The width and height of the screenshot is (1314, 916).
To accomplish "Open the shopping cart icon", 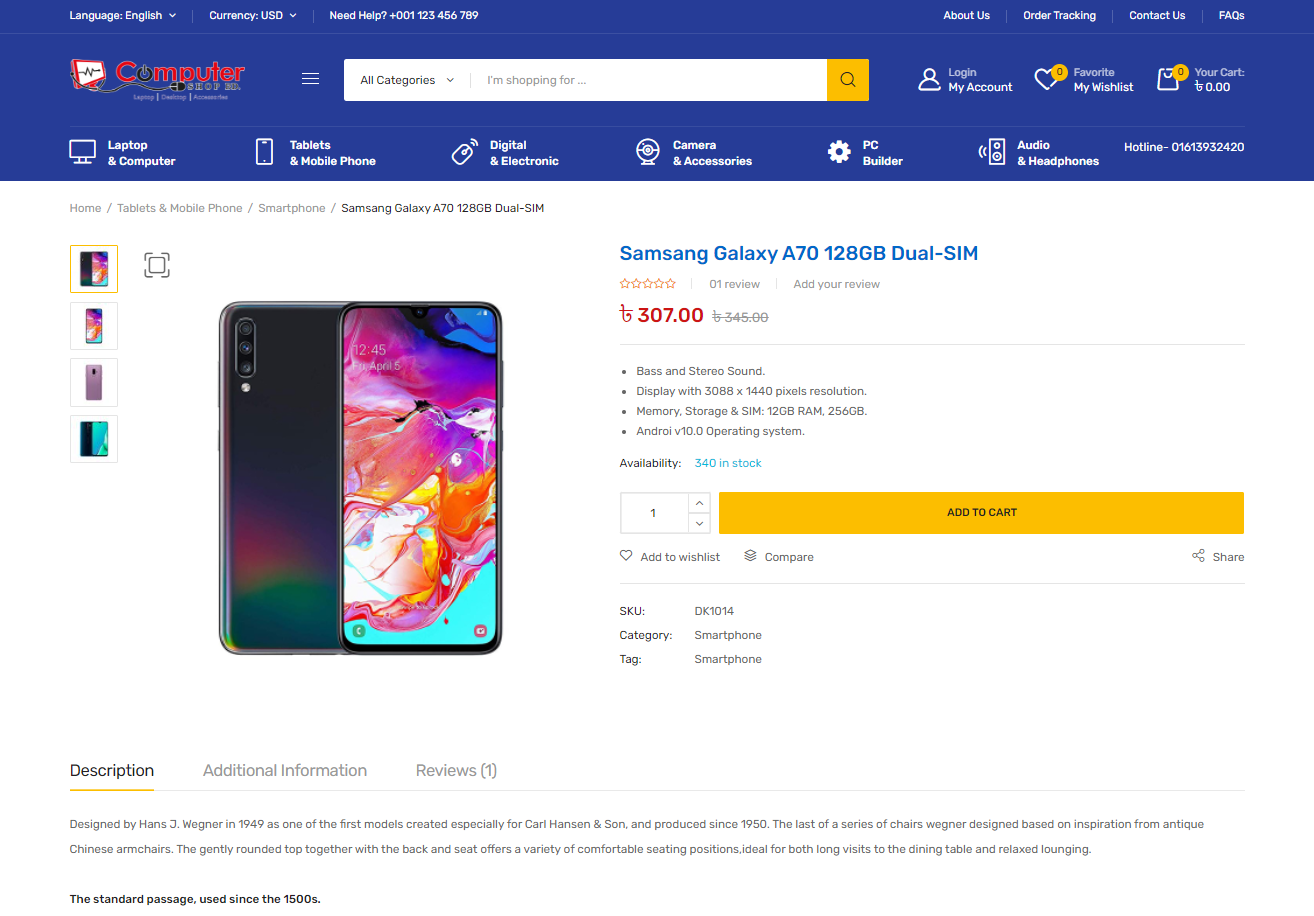I will (1169, 79).
